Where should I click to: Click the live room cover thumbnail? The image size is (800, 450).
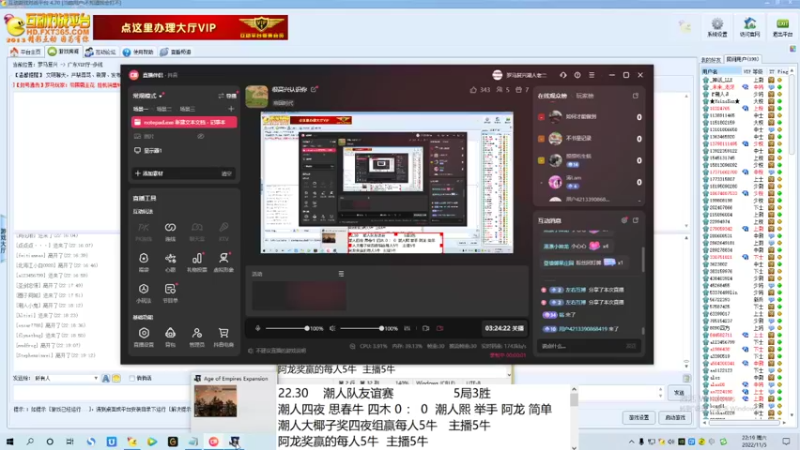(x=257, y=96)
